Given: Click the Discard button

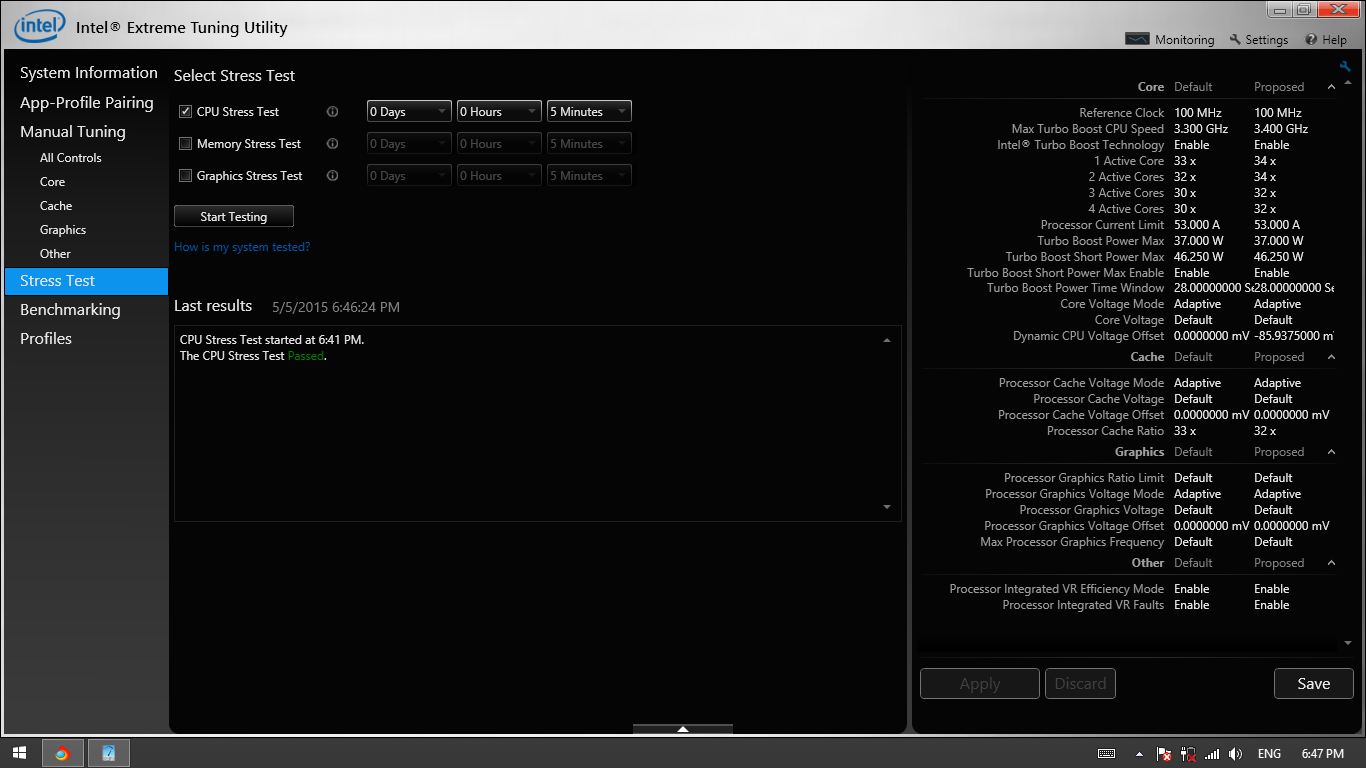Looking at the screenshot, I should click(x=1081, y=684).
